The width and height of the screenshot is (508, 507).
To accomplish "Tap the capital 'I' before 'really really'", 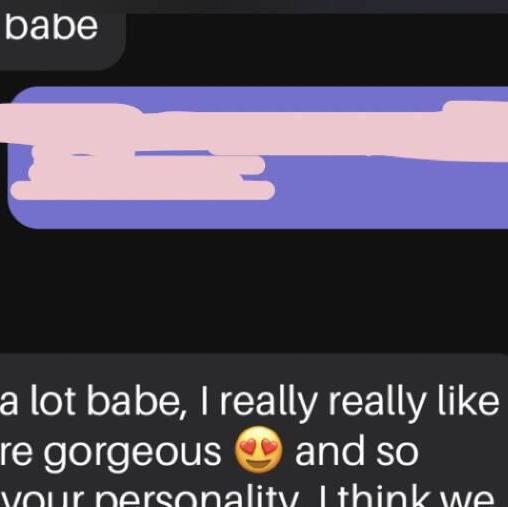I will coord(204,401).
